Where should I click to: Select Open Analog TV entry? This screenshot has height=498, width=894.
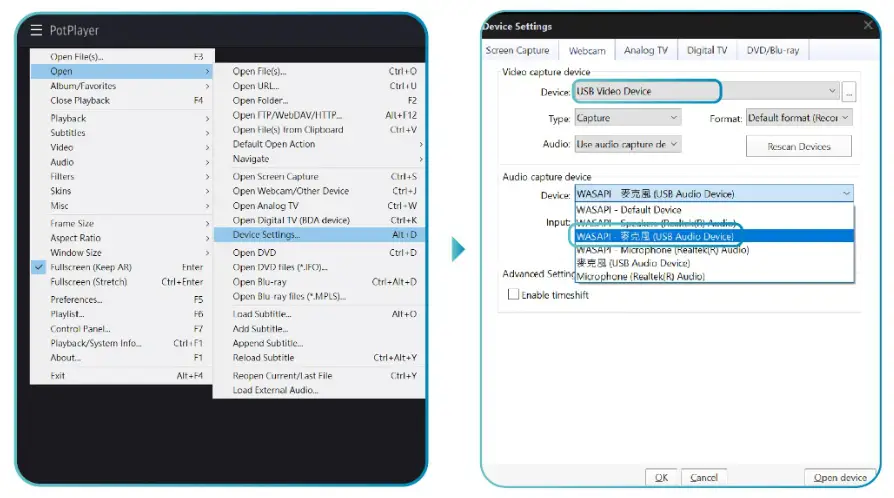[x=319, y=205]
